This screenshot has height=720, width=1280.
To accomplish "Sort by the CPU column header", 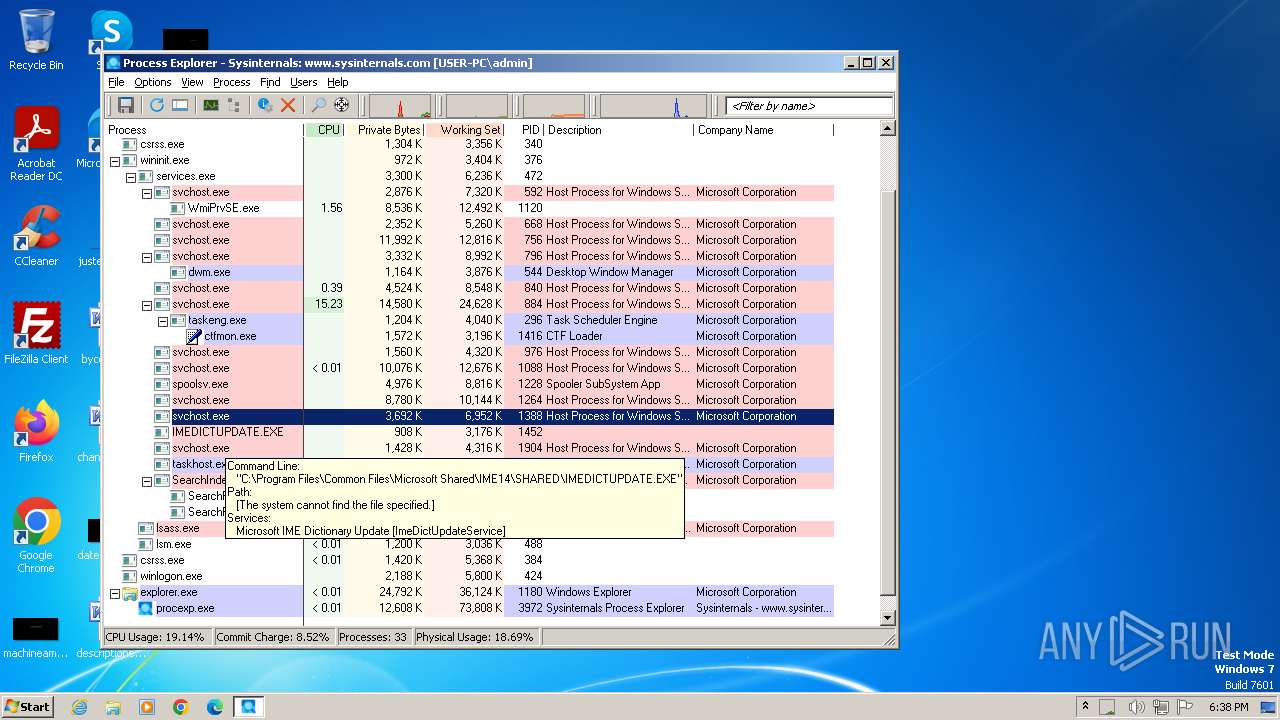I will coord(324,130).
